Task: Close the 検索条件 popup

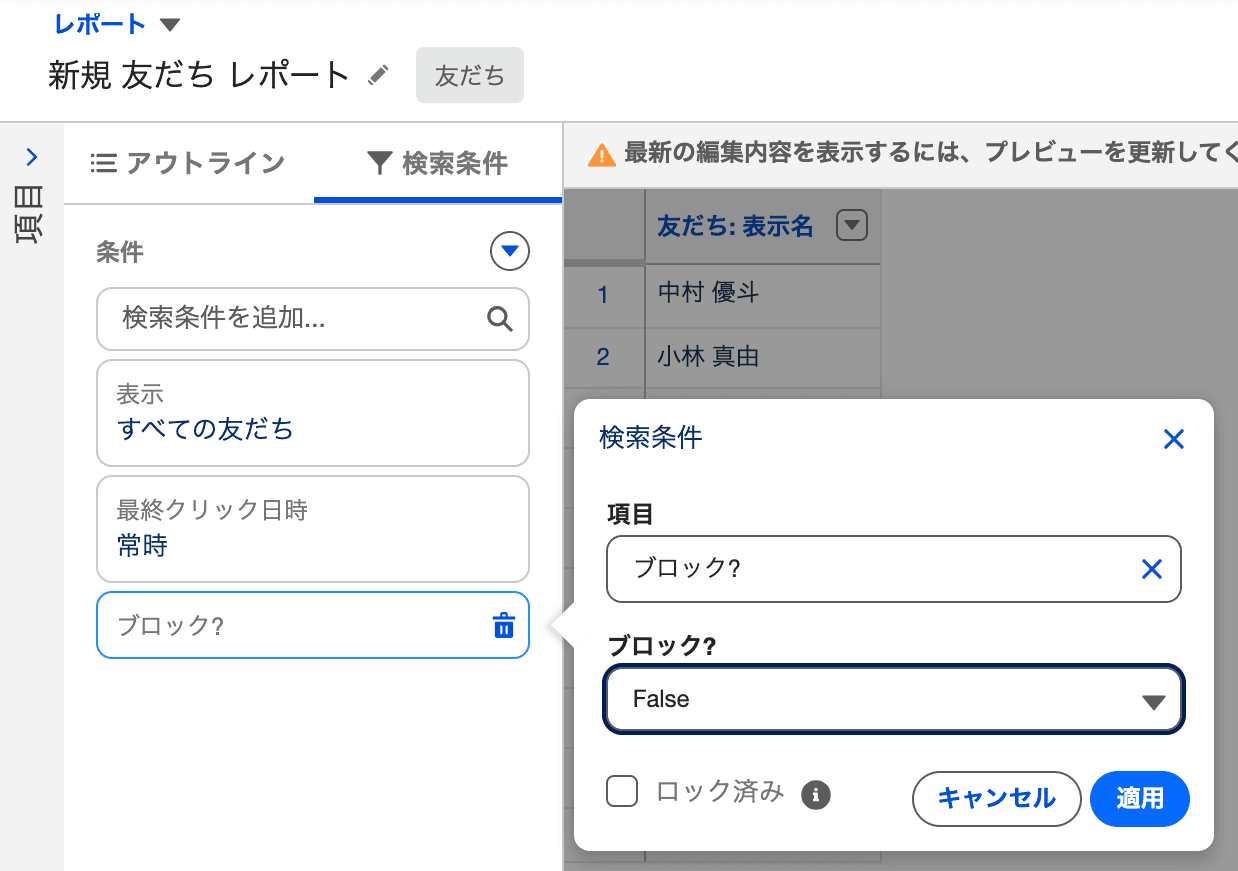Action: coord(1174,439)
